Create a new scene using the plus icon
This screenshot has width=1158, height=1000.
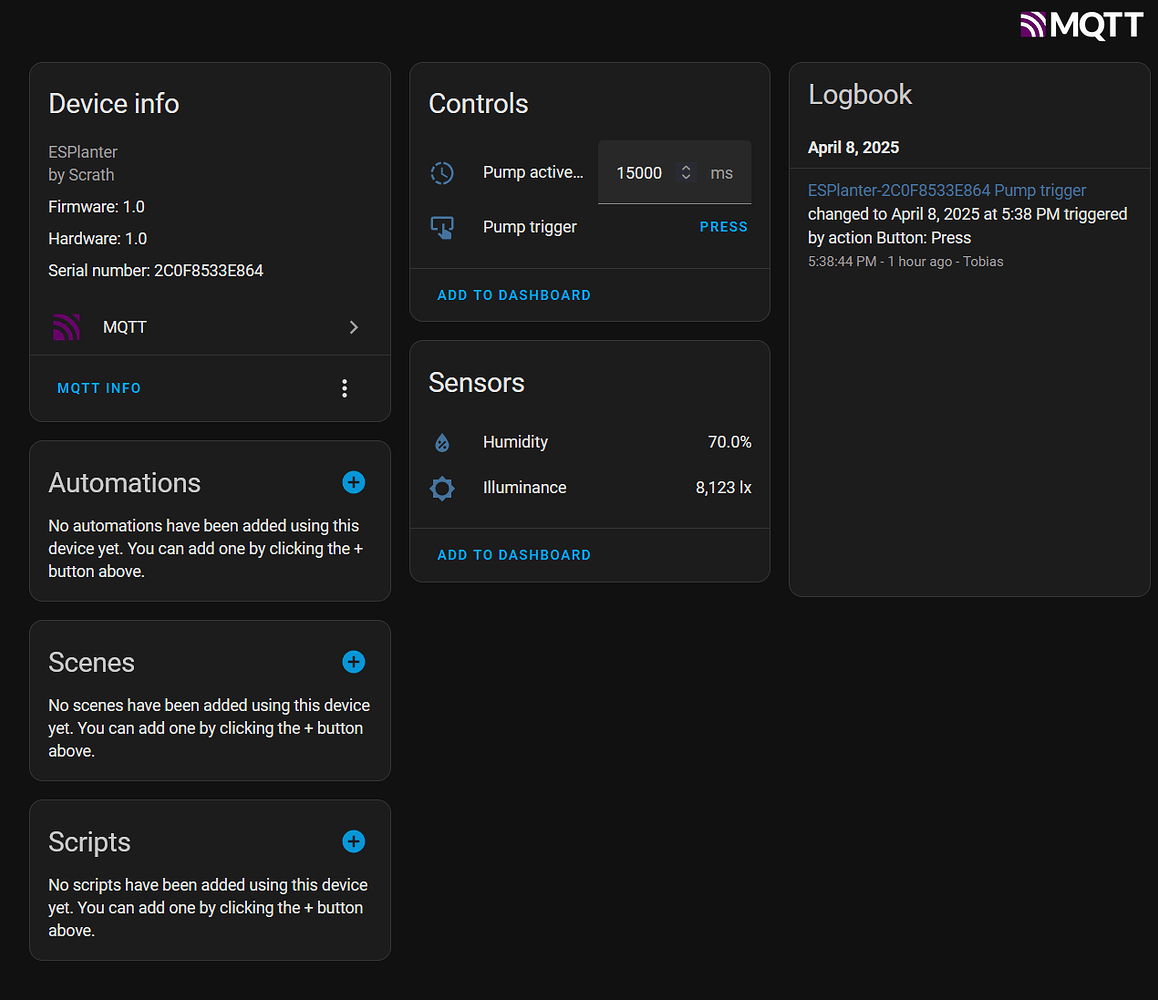353,662
